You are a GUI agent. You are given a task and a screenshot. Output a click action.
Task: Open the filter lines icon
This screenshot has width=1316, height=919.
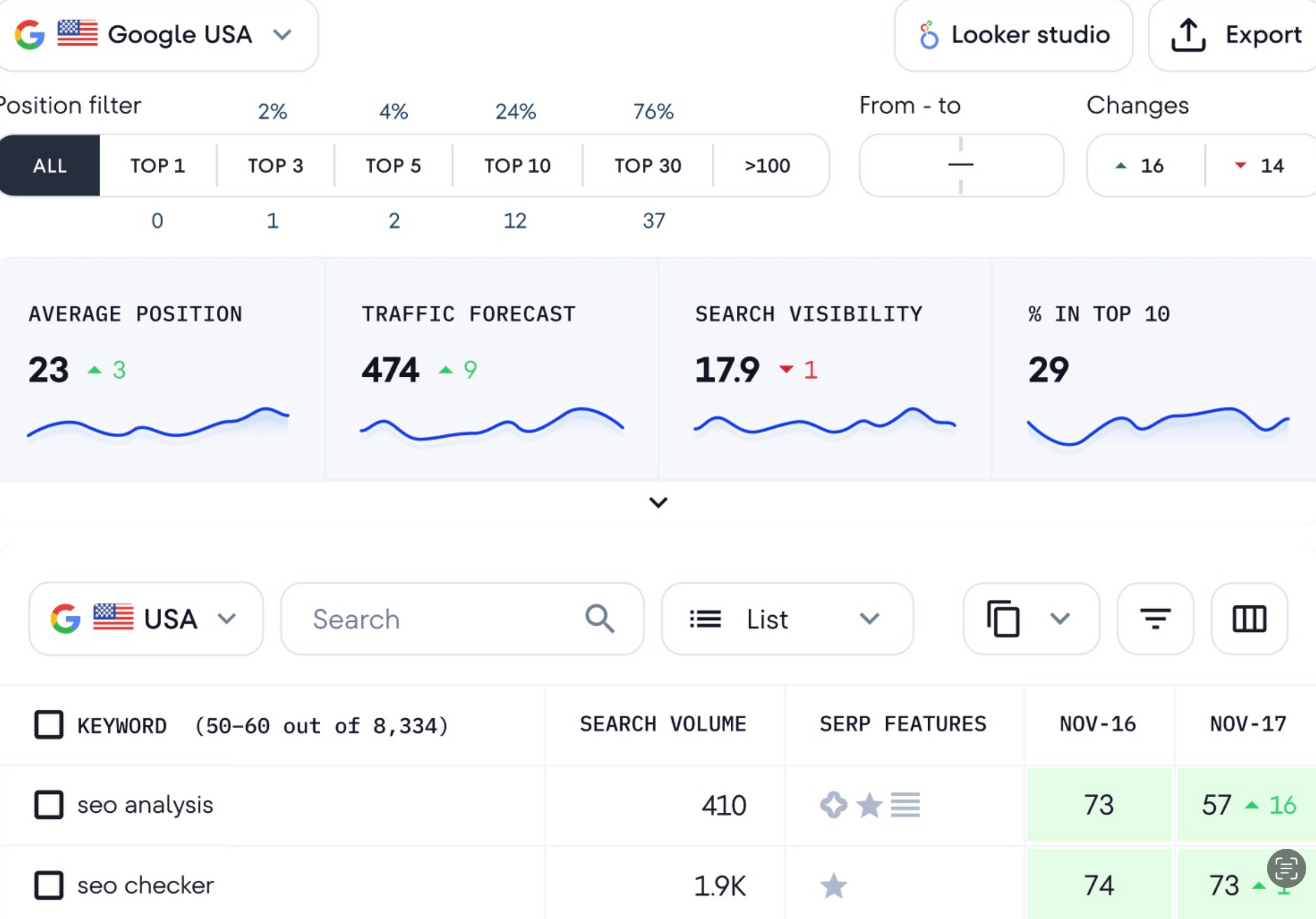(1155, 619)
